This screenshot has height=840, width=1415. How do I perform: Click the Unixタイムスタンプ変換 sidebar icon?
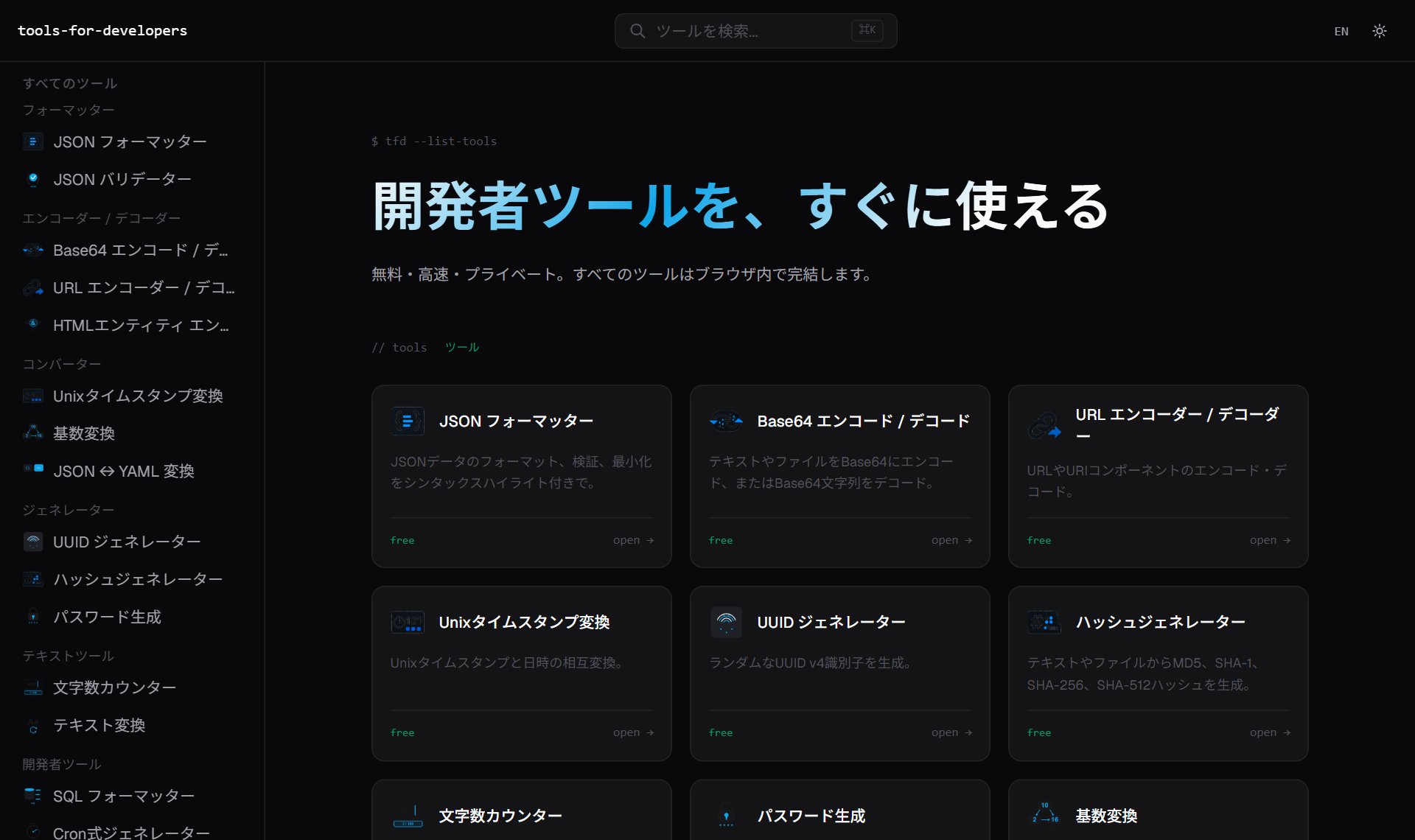(x=33, y=396)
